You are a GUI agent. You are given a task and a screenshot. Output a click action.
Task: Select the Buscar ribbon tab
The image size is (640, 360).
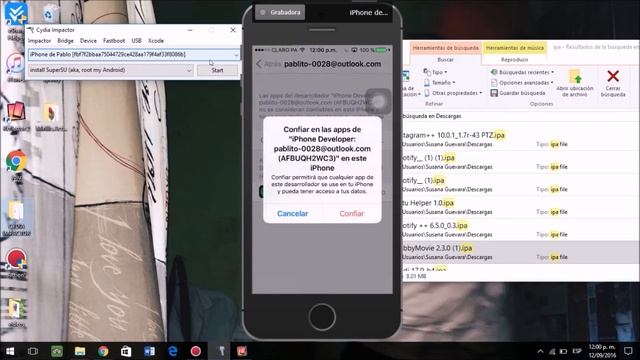pyautogui.click(x=445, y=60)
